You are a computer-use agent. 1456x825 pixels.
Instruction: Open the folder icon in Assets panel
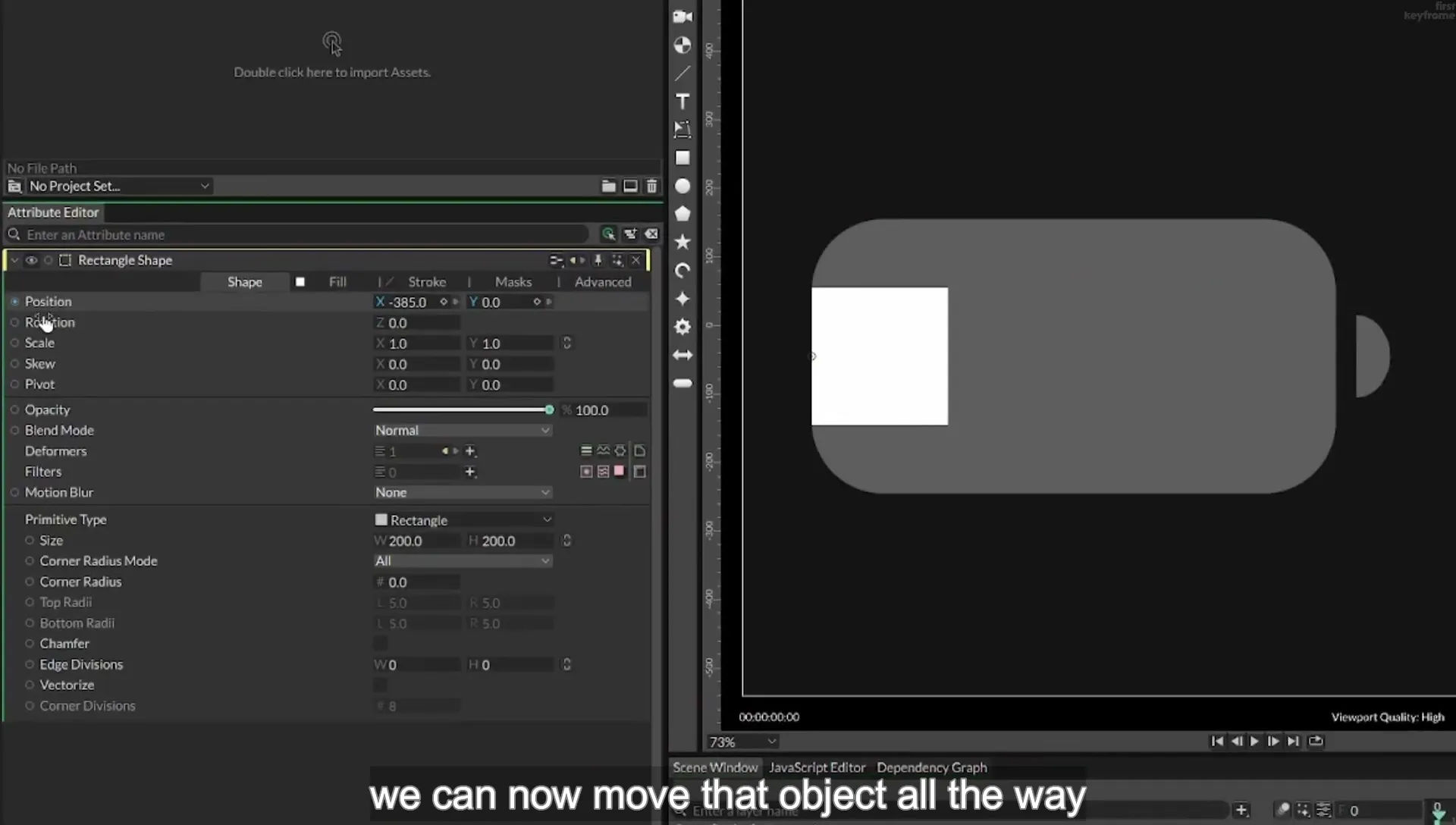coord(608,186)
